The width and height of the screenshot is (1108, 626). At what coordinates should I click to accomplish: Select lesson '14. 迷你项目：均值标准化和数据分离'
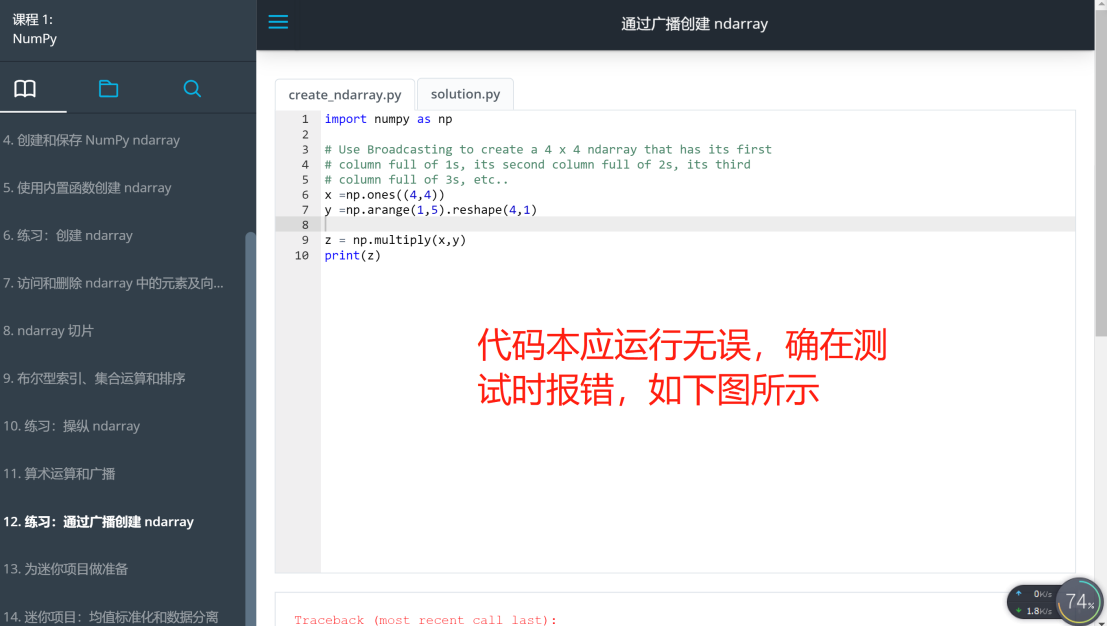110,617
